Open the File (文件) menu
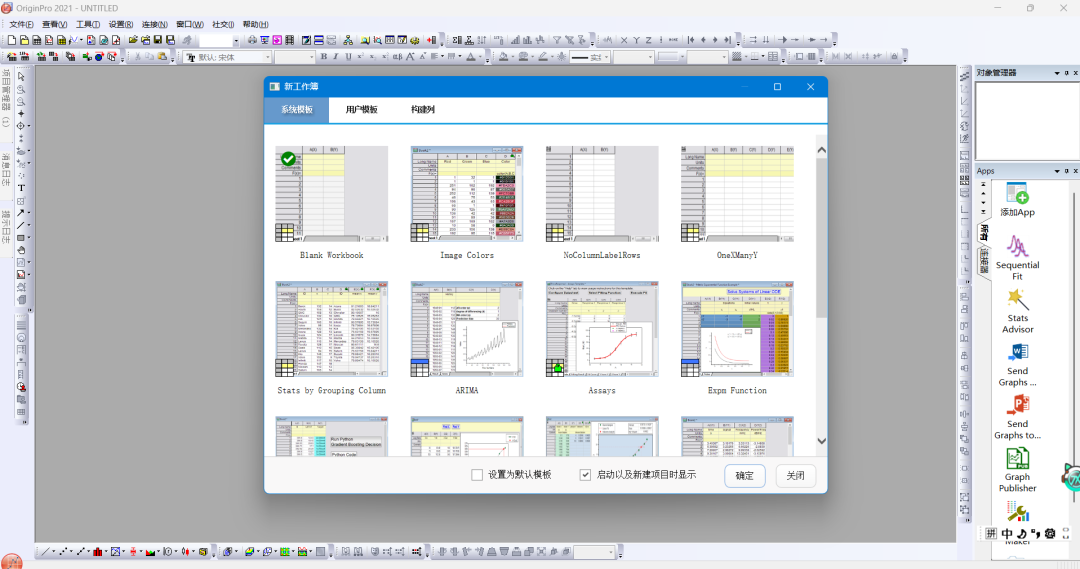The image size is (1080, 569). coord(21,24)
